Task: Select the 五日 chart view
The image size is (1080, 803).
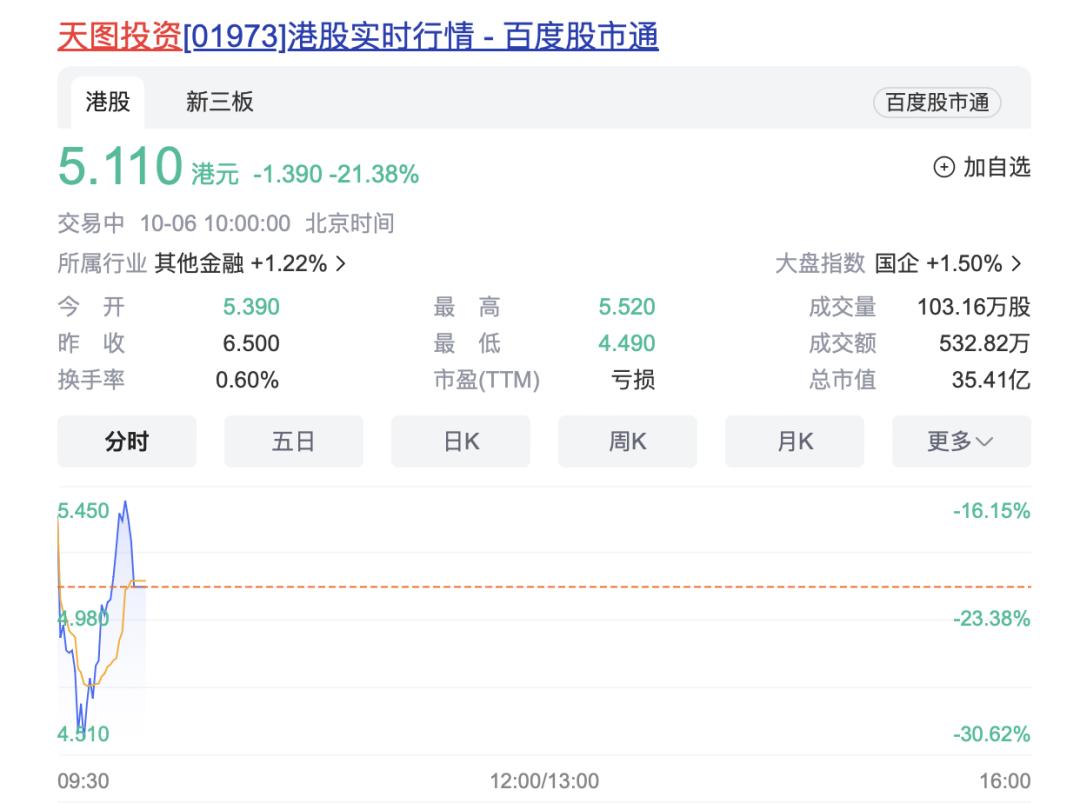Action: (x=293, y=442)
